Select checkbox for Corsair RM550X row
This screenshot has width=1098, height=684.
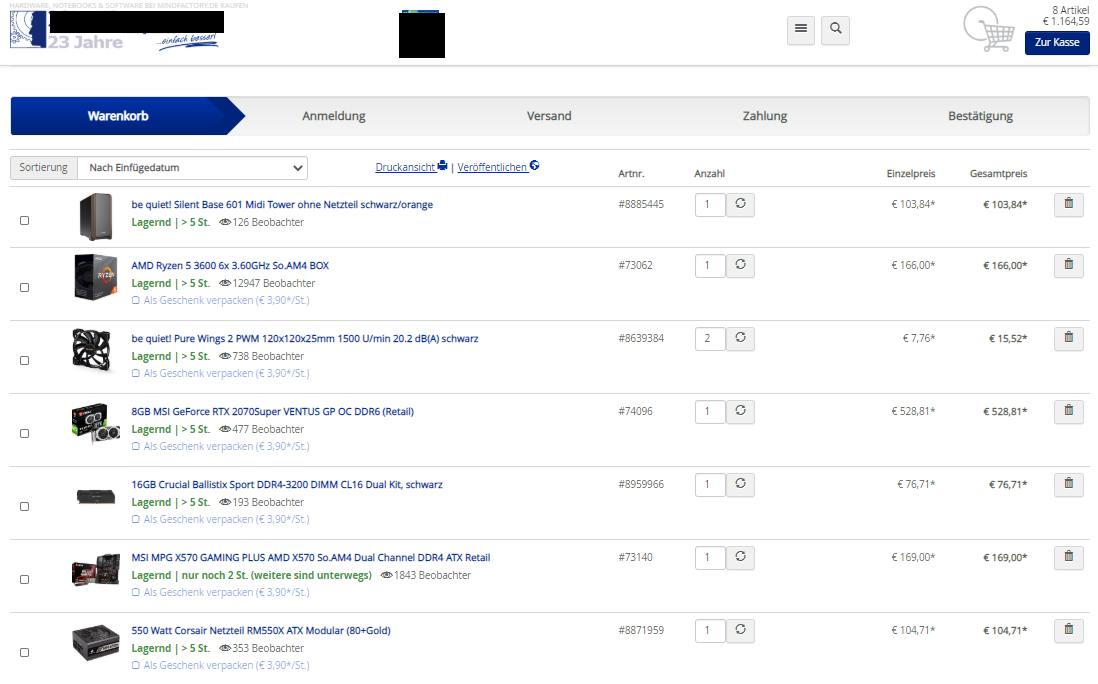pos(25,652)
